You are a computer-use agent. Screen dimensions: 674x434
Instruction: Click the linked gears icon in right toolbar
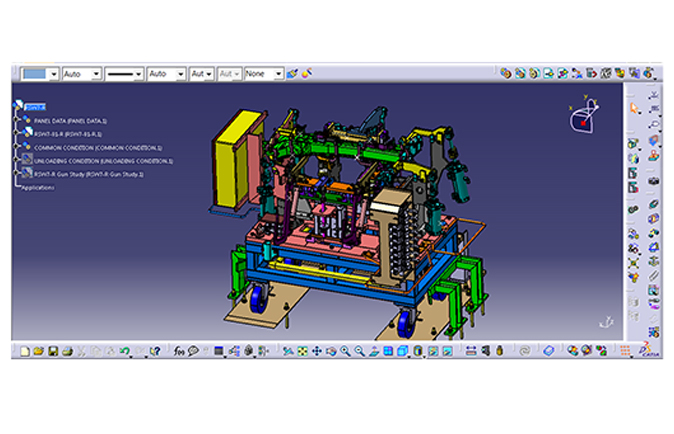(633, 210)
